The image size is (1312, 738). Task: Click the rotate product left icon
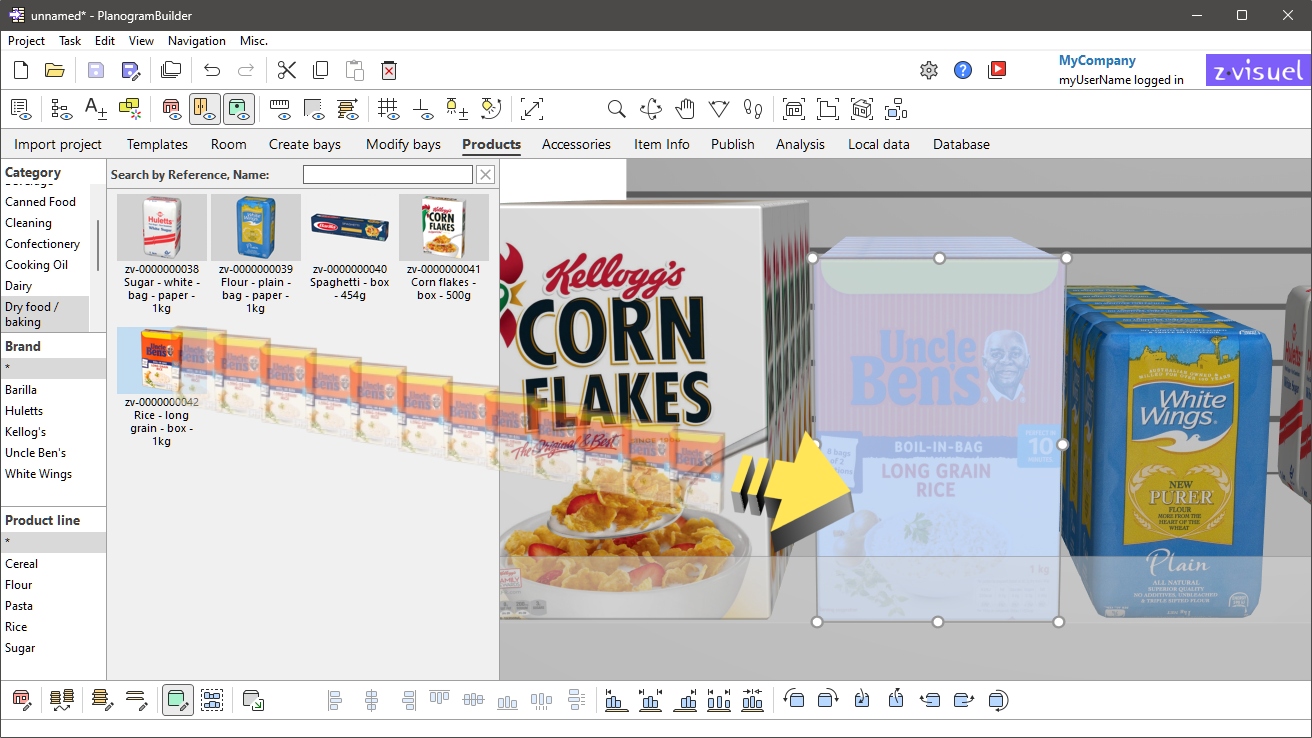[x=794, y=700]
